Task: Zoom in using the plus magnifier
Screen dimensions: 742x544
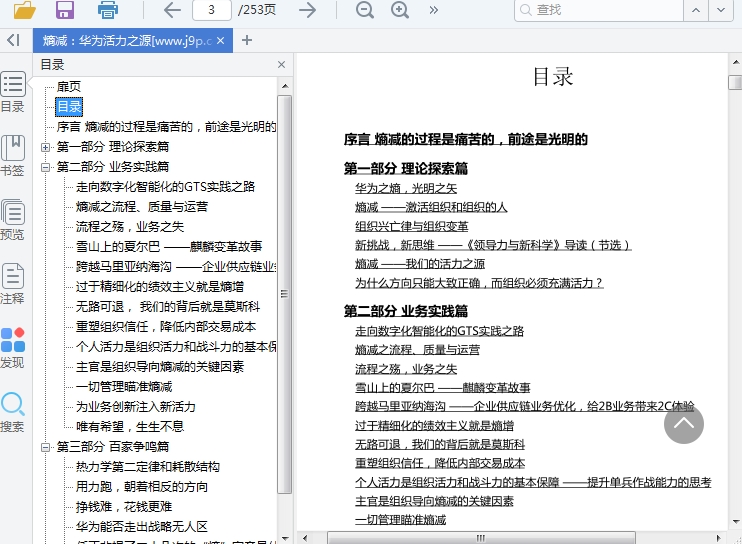Action: click(400, 10)
